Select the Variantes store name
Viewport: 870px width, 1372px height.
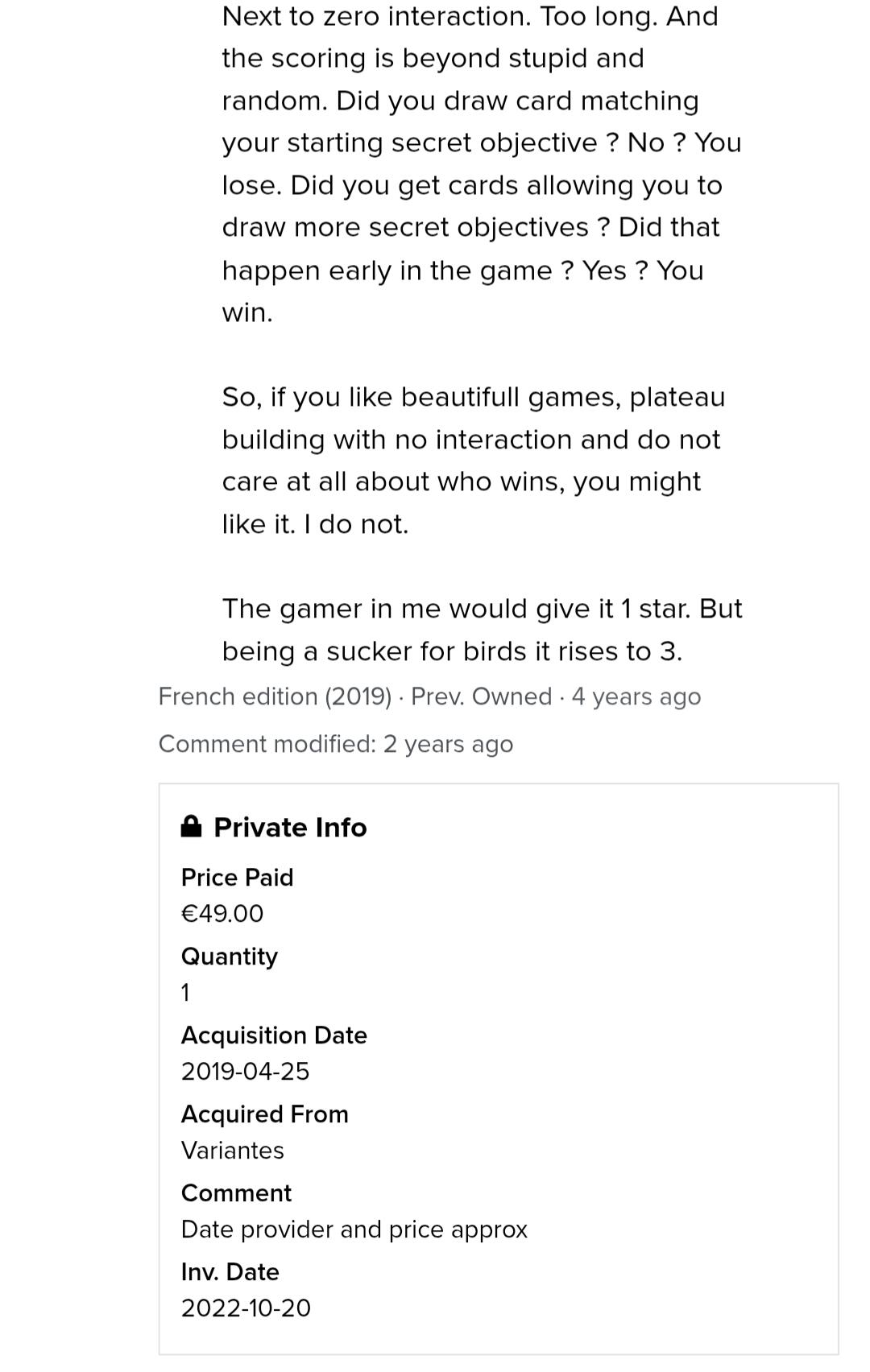point(233,1151)
